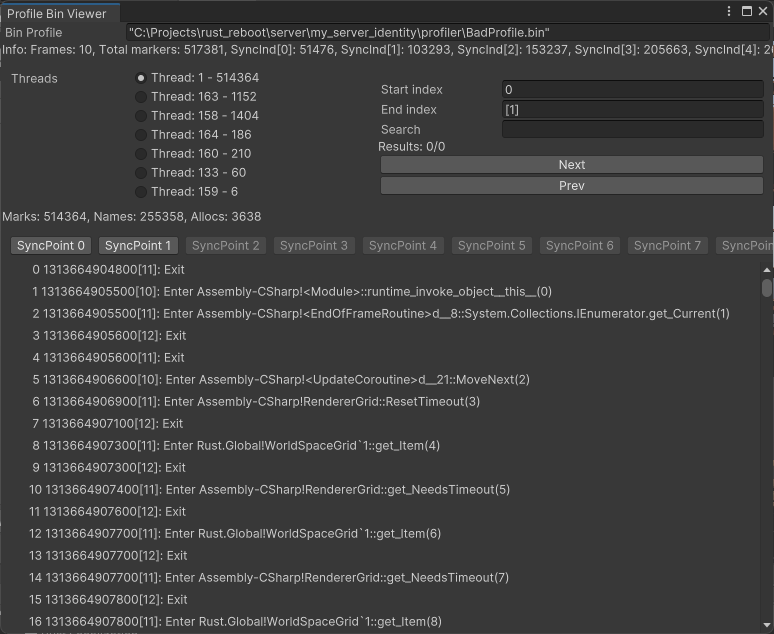The width and height of the screenshot is (774, 634).
Task: Go to Prev search result
Action: [572, 186]
